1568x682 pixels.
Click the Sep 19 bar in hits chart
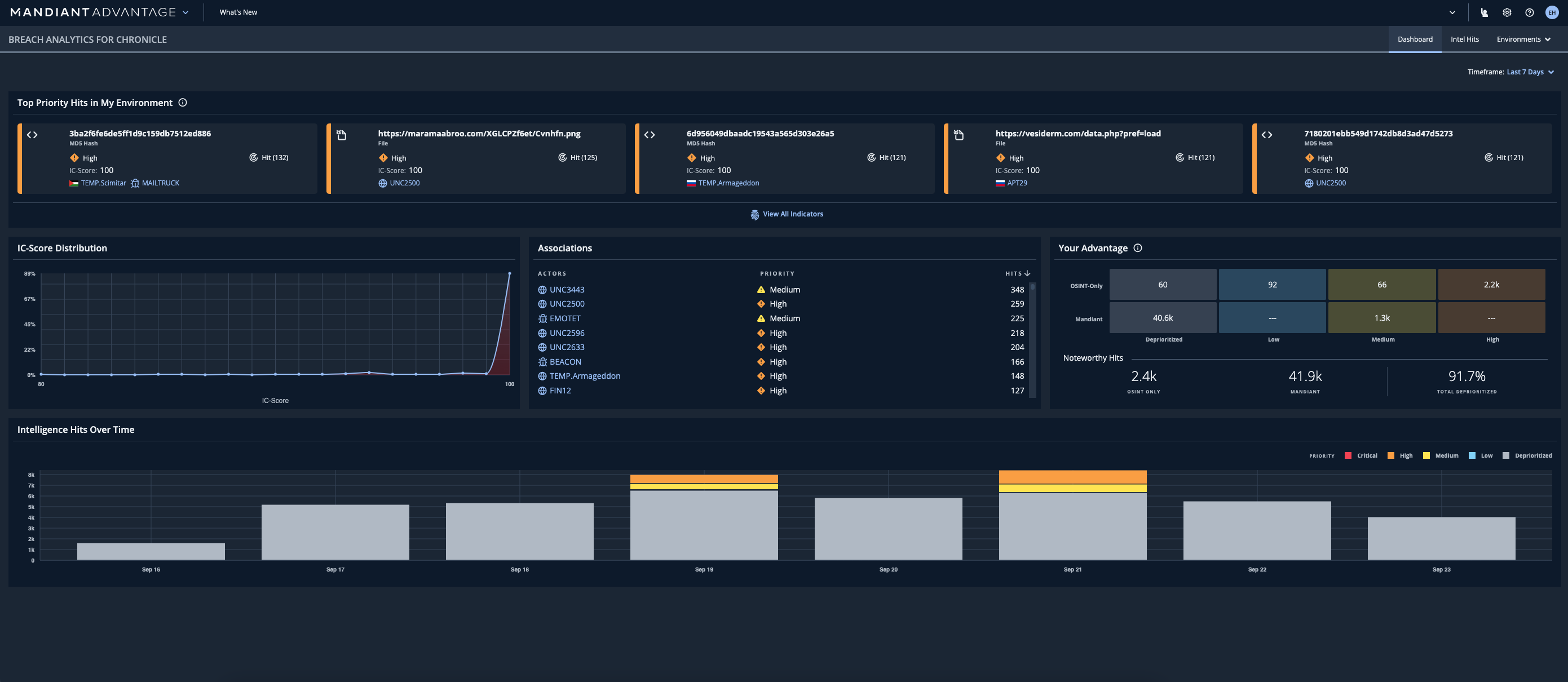[x=704, y=517]
